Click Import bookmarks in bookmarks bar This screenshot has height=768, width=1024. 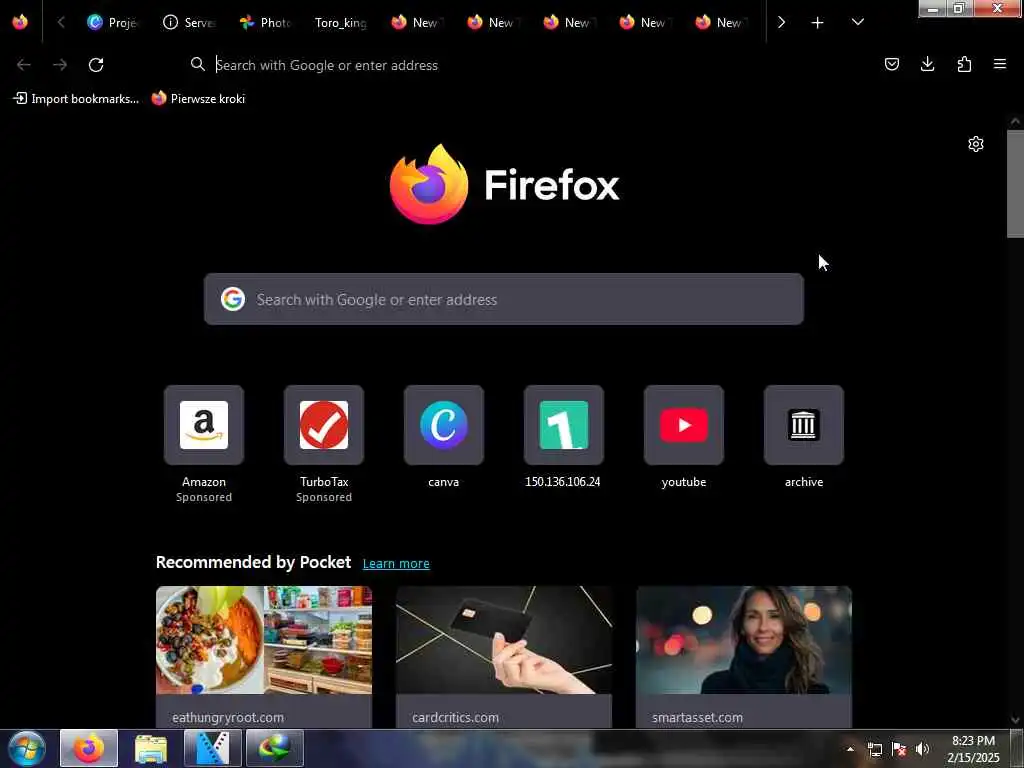click(76, 99)
